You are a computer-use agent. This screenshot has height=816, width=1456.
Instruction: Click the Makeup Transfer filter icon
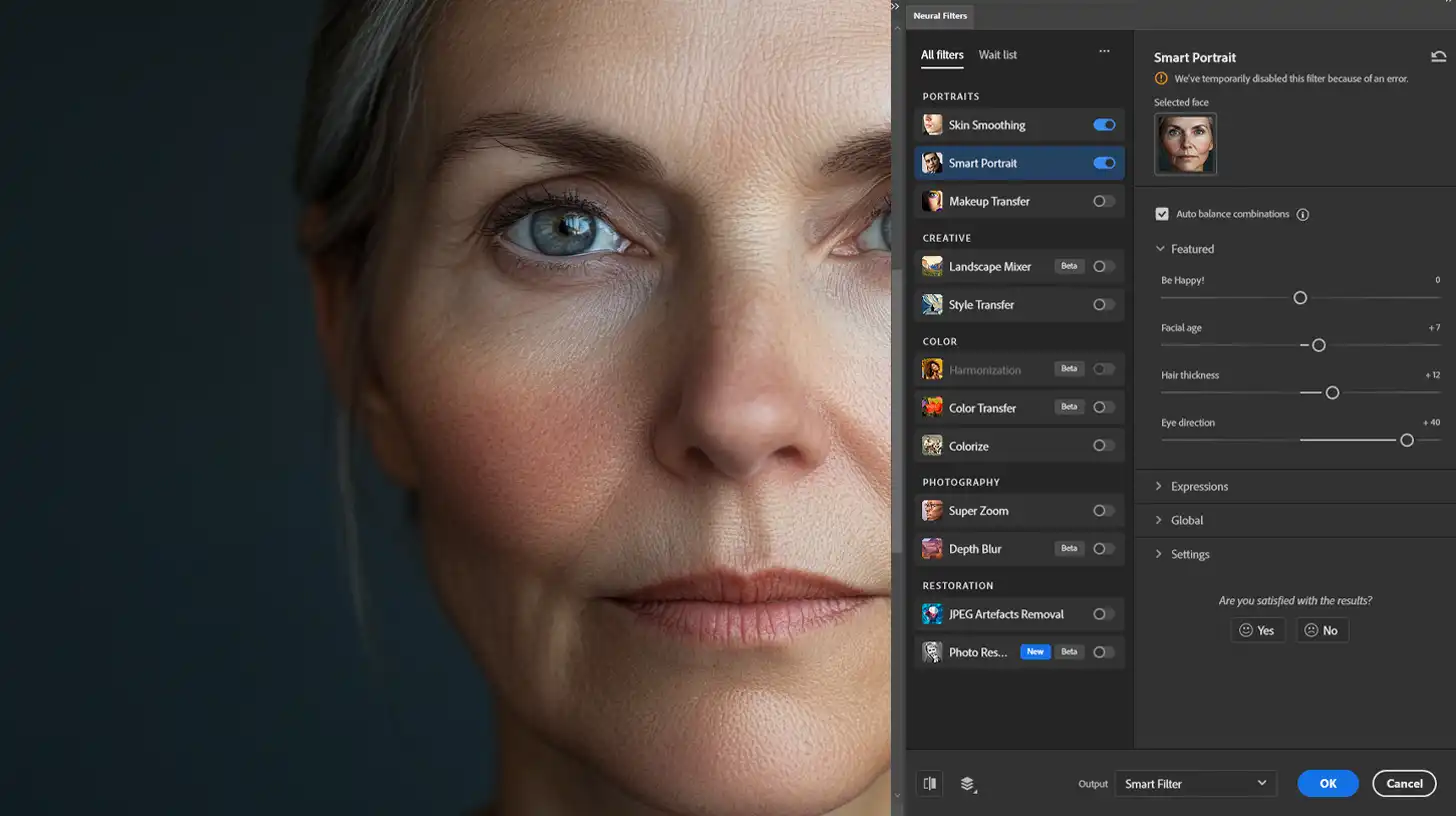point(932,201)
